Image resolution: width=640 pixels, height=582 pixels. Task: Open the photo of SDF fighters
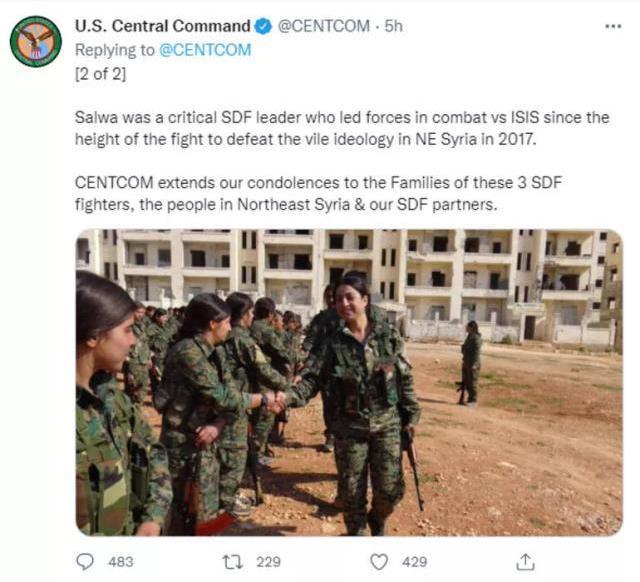pyautogui.click(x=348, y=382)
